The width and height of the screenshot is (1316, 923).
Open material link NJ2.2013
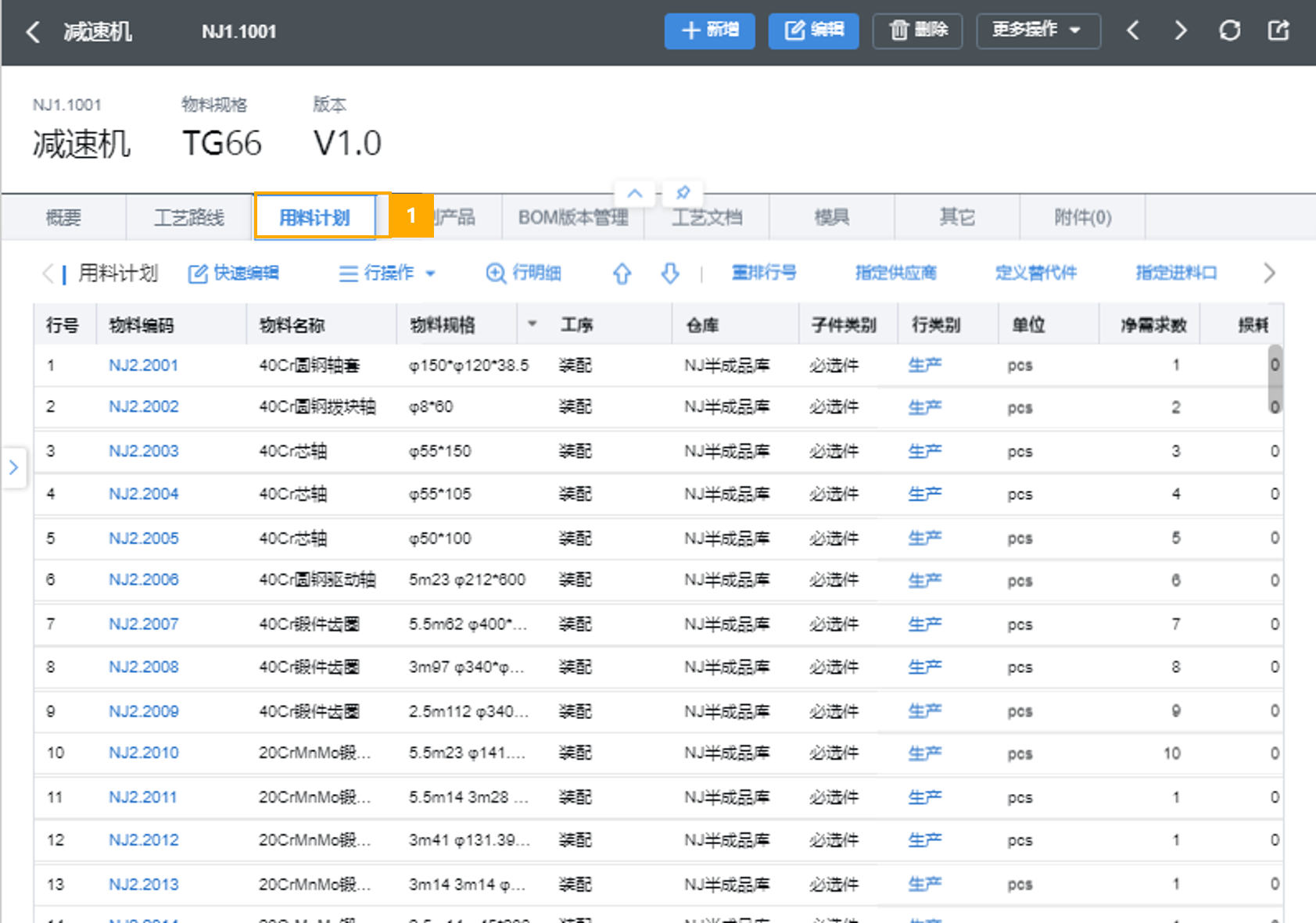click(144, 885)
